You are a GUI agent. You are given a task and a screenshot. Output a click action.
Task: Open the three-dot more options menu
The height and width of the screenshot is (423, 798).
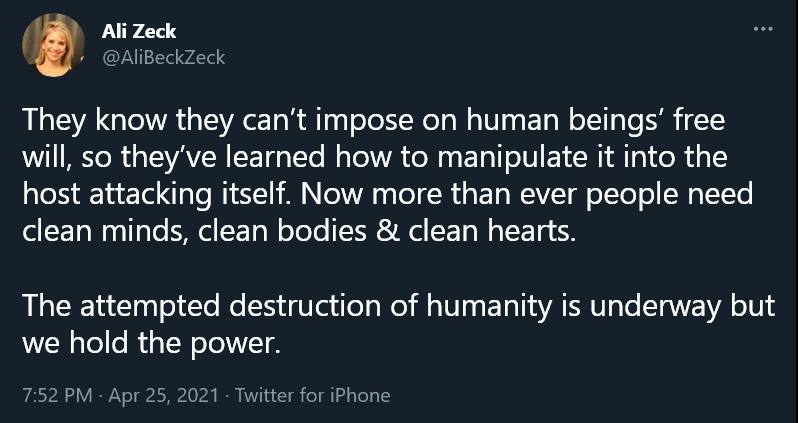tap(764, 28)
